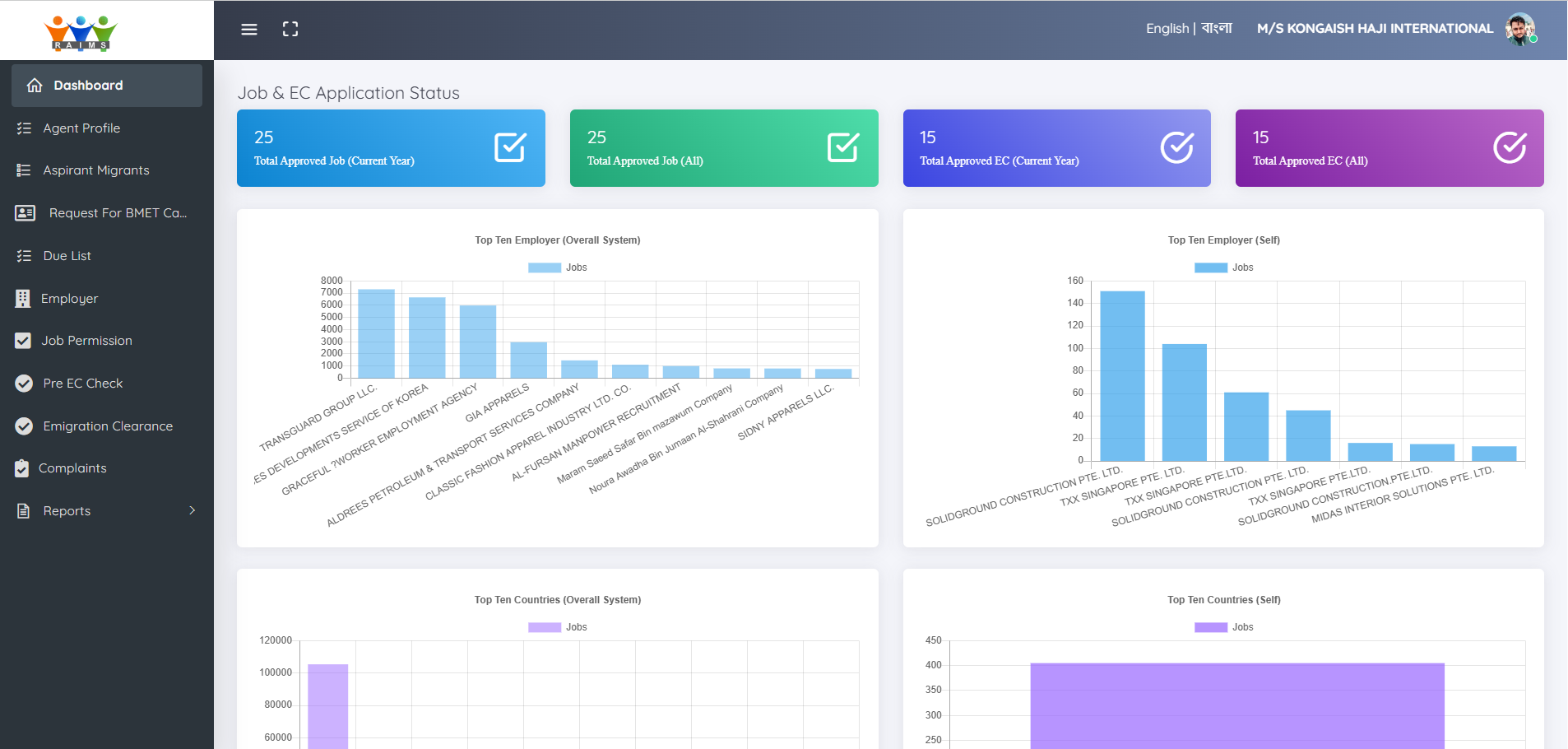1568x749 pixels.
Task: Expand the Reports submenu chevron
Action: tap(193, 510)
